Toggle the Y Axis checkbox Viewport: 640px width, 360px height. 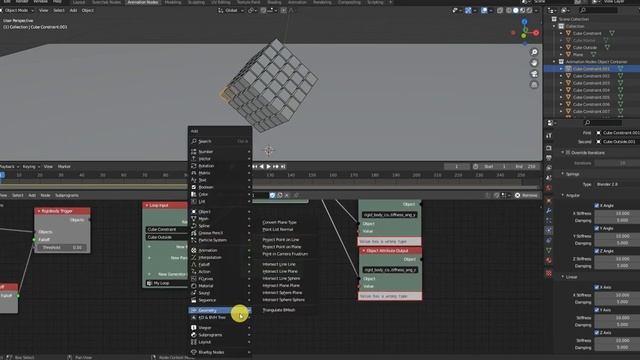pos(597,310)
